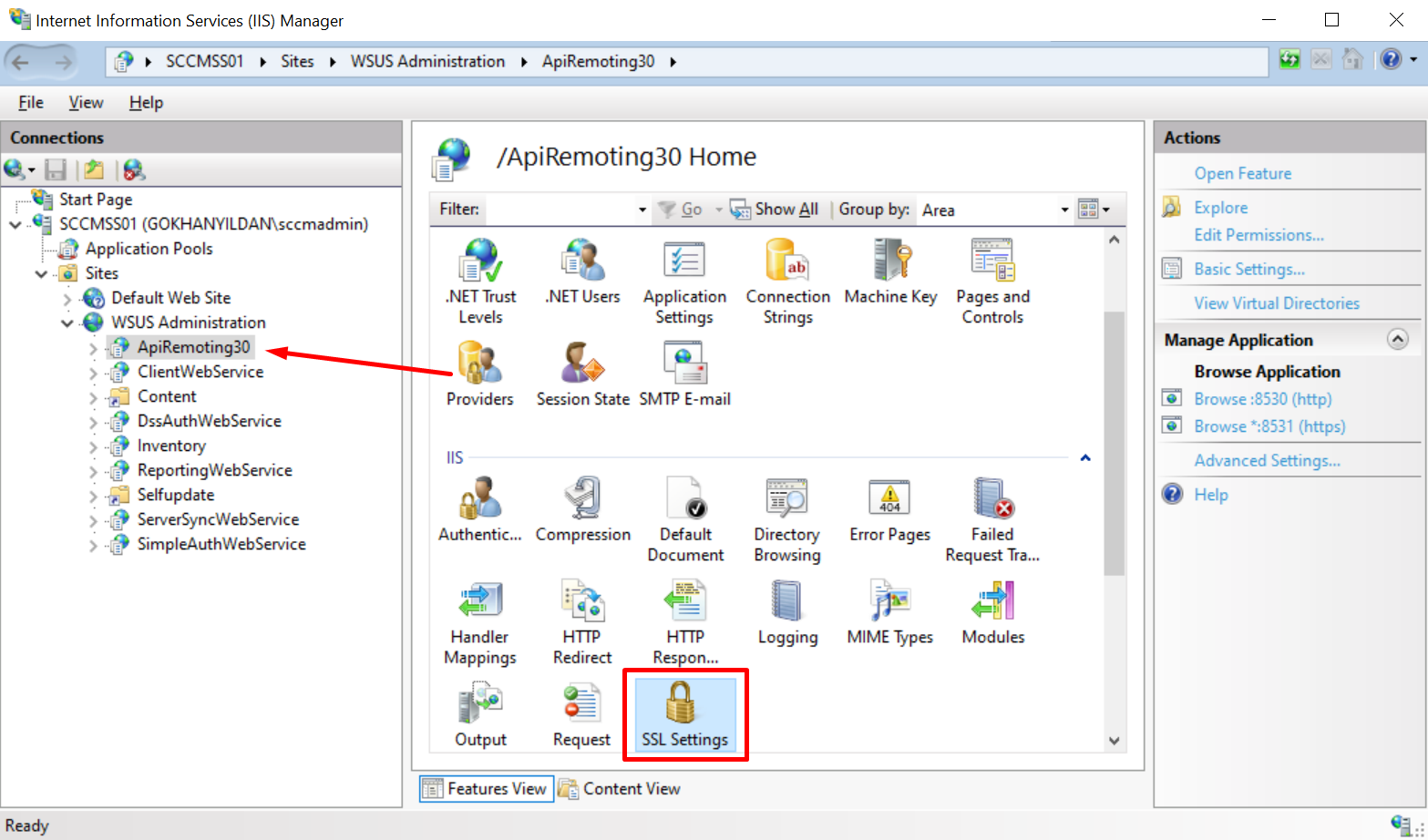Click the Back navigation arrow
The image size is (1428, 840).
[20, 62]
